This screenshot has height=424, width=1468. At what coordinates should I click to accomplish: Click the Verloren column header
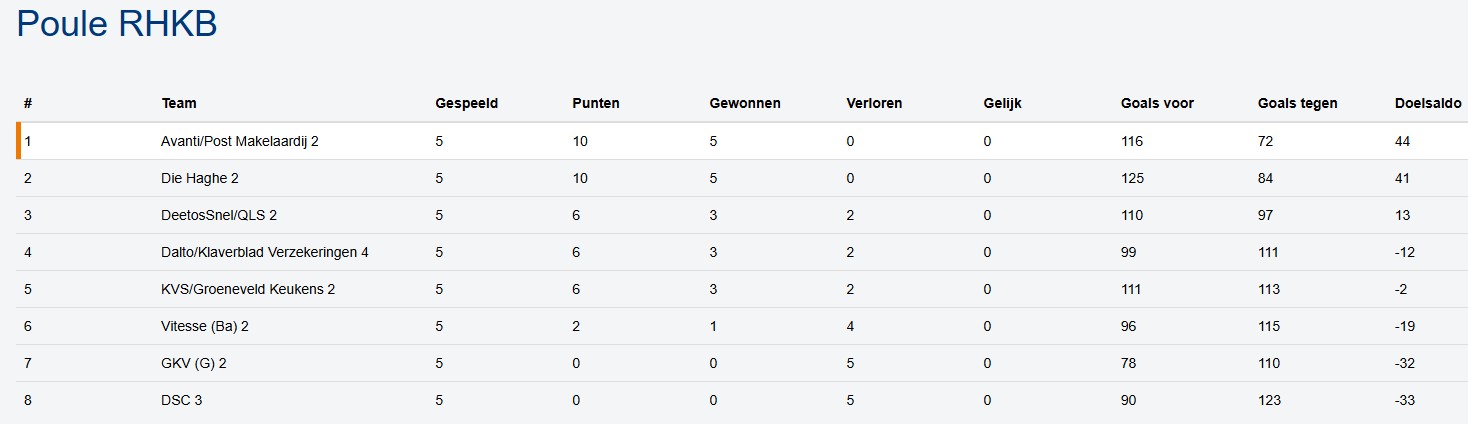click(x=874, y=103)
